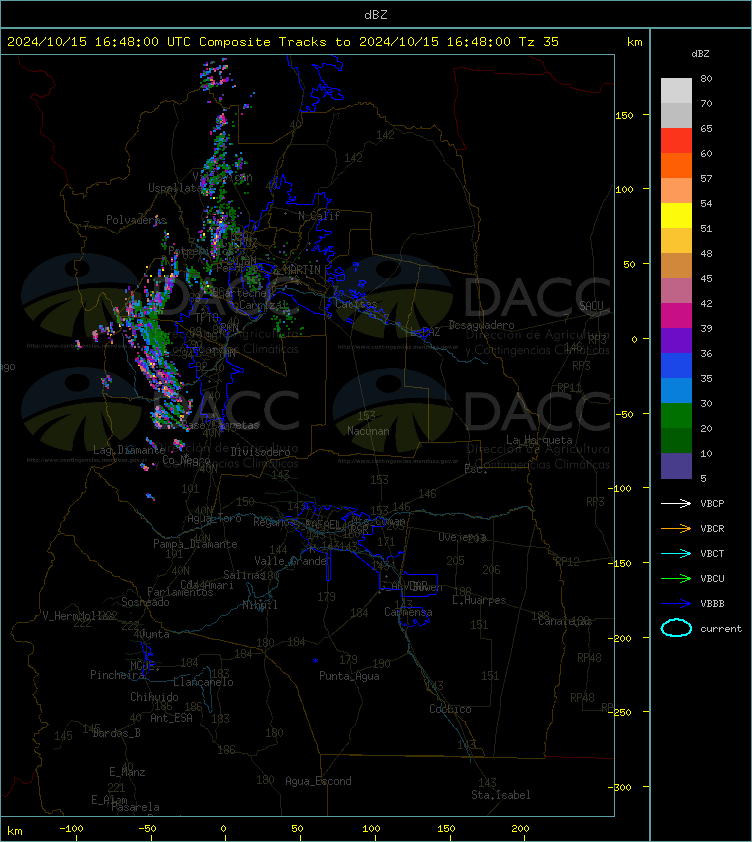Click the '200' tick on horizontal axis
Screen dimensions: 752x842
pyautogui.click(x=520, y=829)
